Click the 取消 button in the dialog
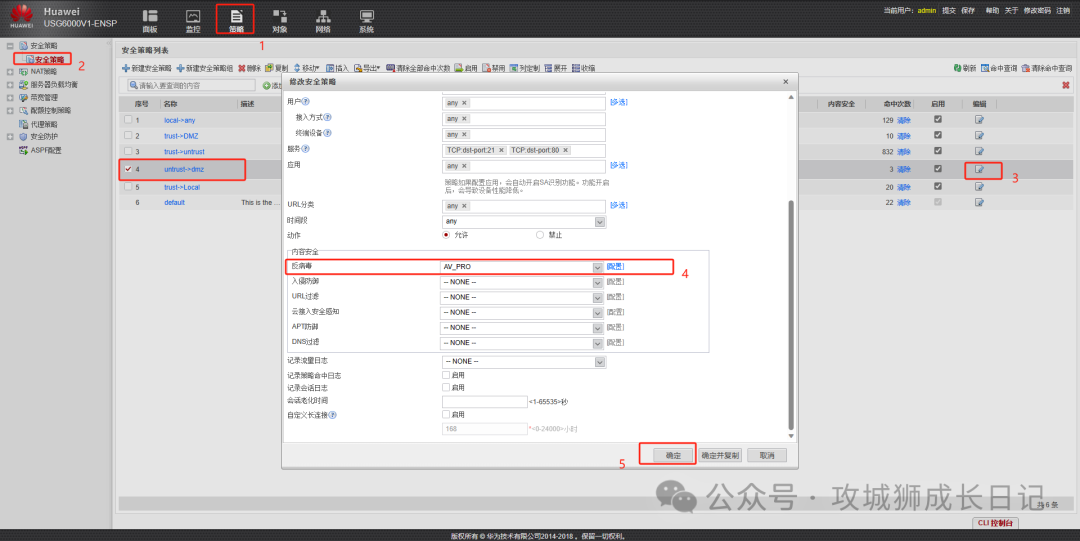Image resolution: width=1080 pixels, height=541 pixels. coord(767,455)
